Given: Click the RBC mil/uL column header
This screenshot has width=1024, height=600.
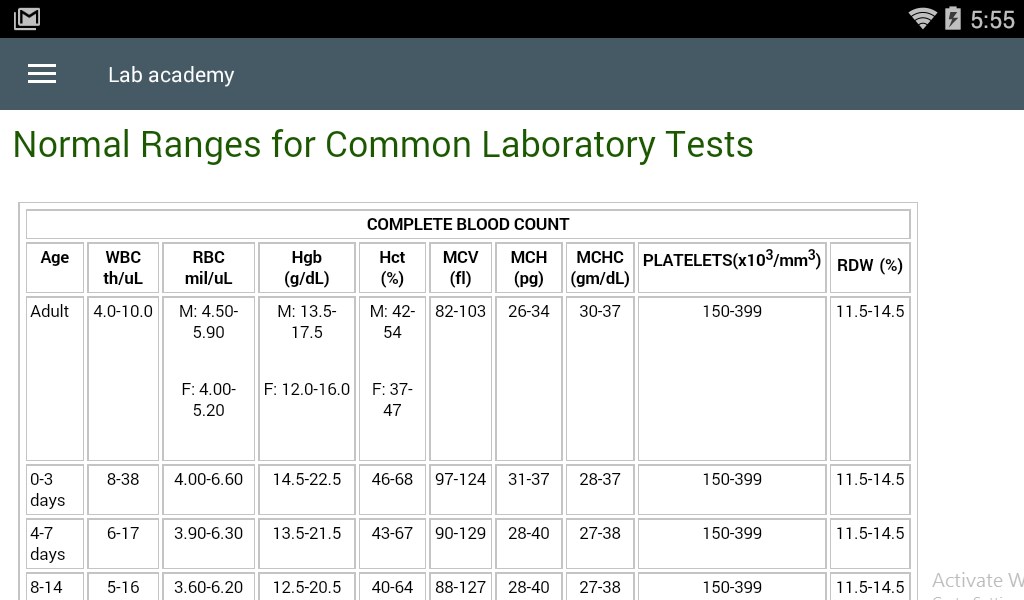Looking at the screenshot, I should (x=208, y=268).
